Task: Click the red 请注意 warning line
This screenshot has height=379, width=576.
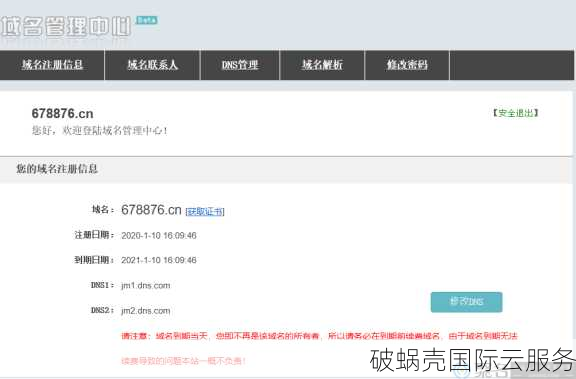Action: click(319, 336)
